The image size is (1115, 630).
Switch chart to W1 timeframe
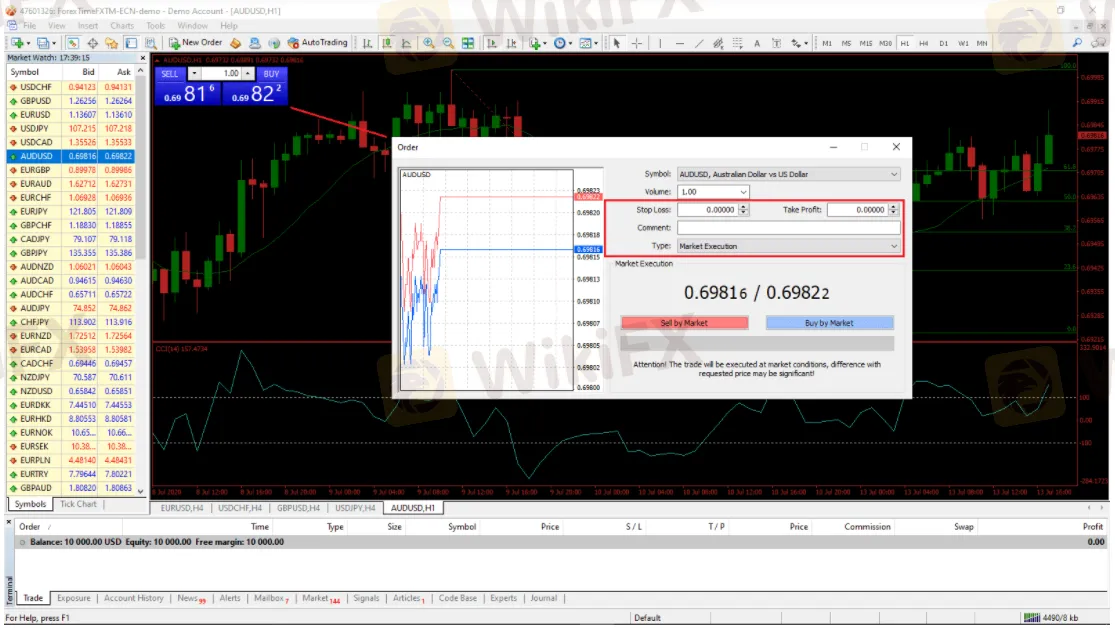(963, 43)
